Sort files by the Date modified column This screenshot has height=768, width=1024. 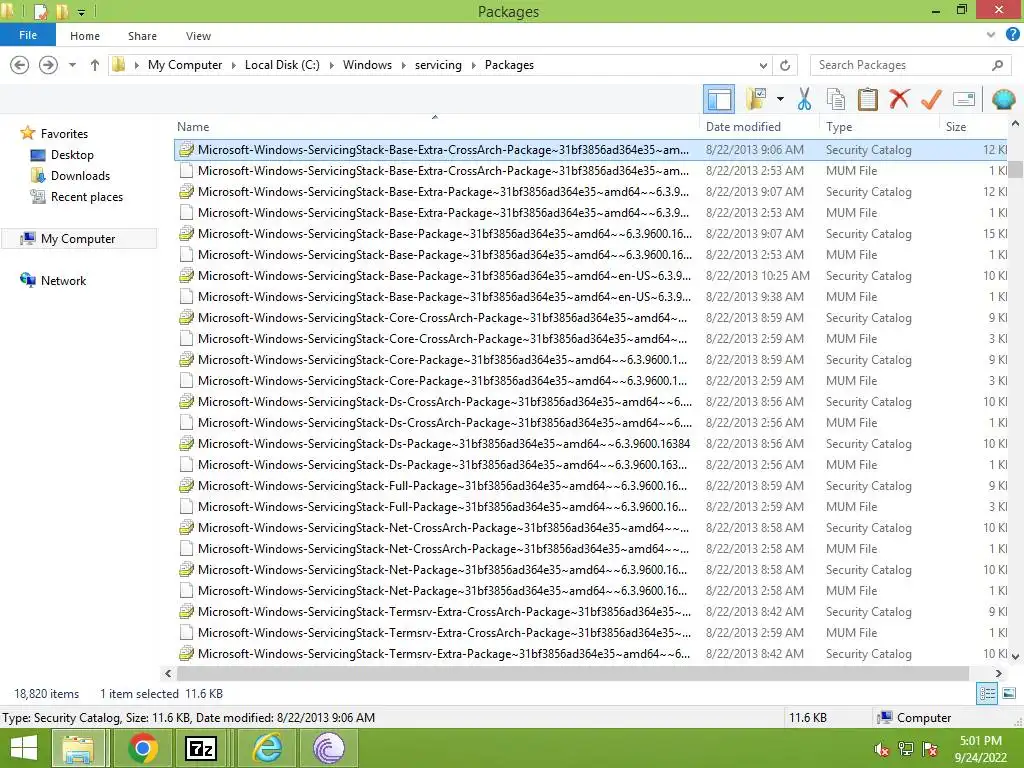(759, 127)
